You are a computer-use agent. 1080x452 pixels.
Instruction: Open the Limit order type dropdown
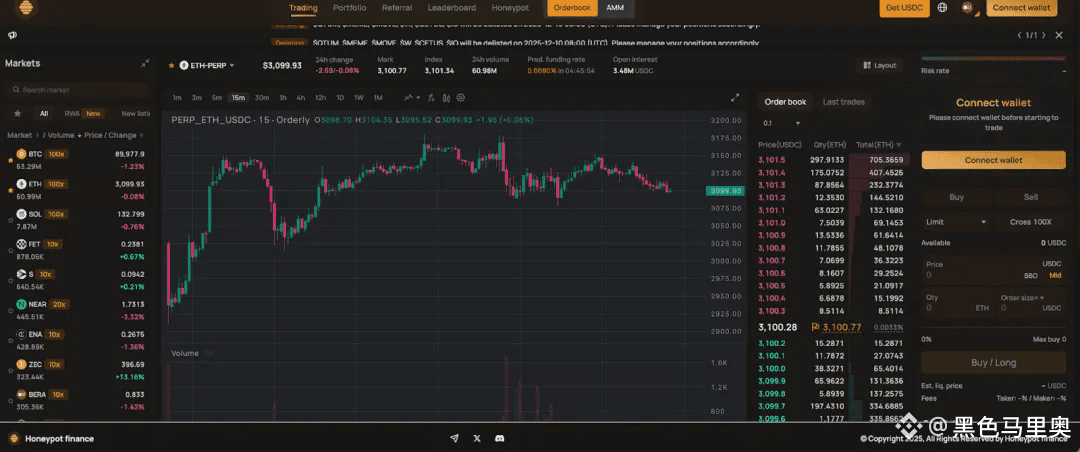[956, 222]
